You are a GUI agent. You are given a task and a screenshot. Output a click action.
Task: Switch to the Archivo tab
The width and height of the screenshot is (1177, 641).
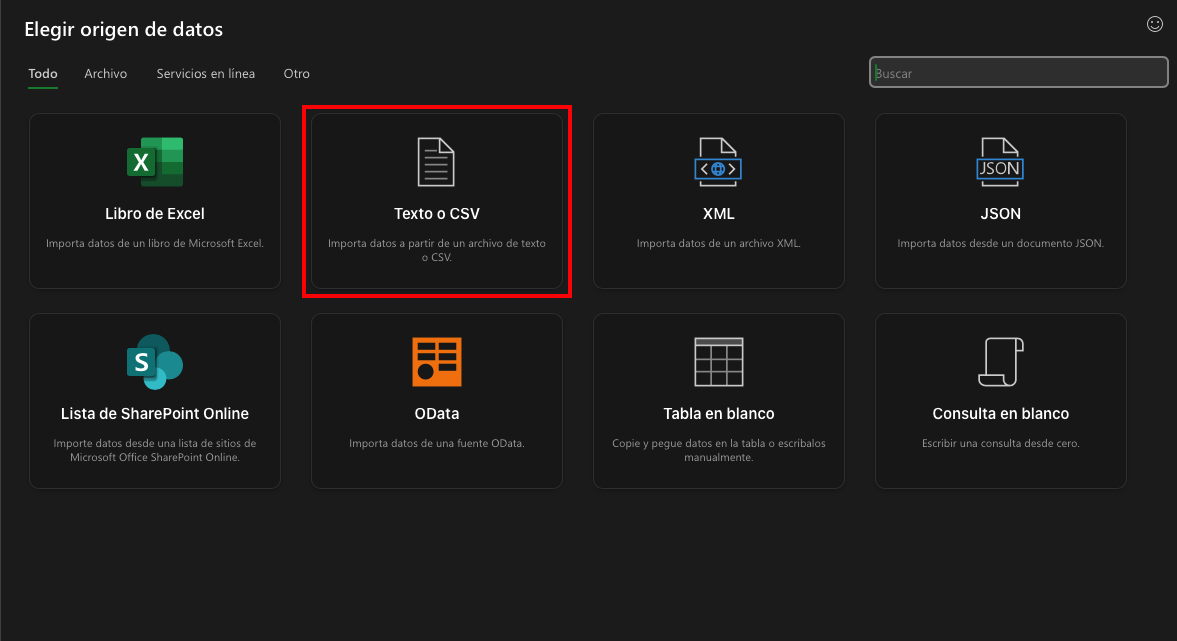[x=105, y=74]
